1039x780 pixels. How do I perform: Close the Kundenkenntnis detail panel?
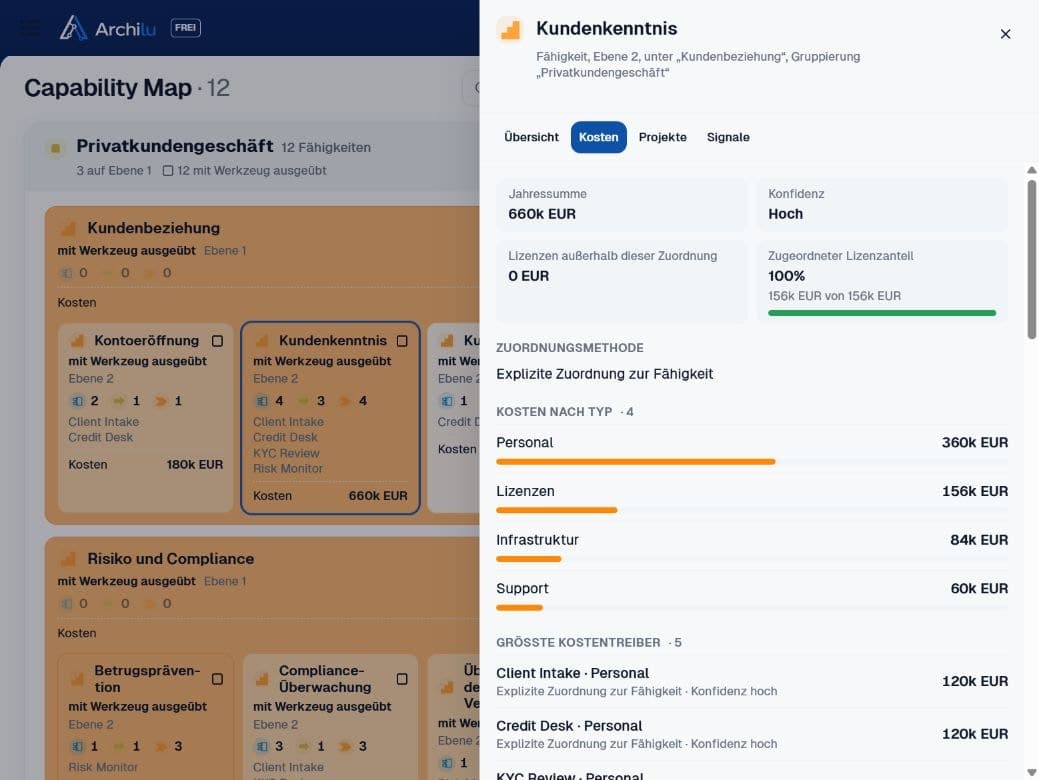tap(1005, 34)
